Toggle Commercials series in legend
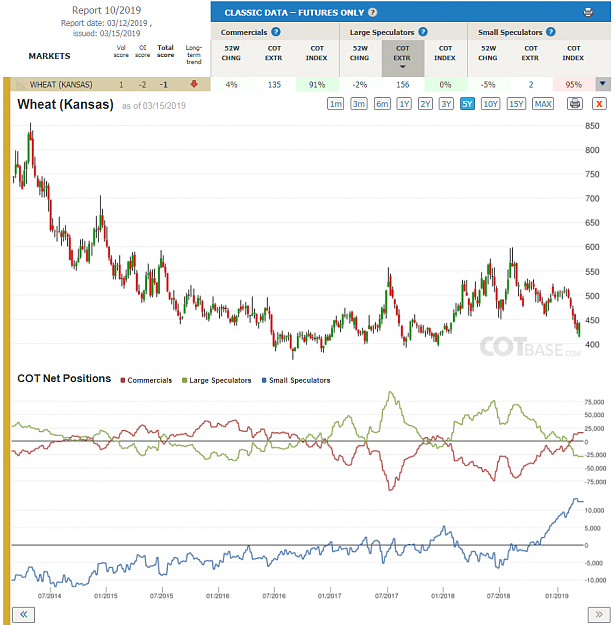This screenshot has width=615, height=625. 146,380
